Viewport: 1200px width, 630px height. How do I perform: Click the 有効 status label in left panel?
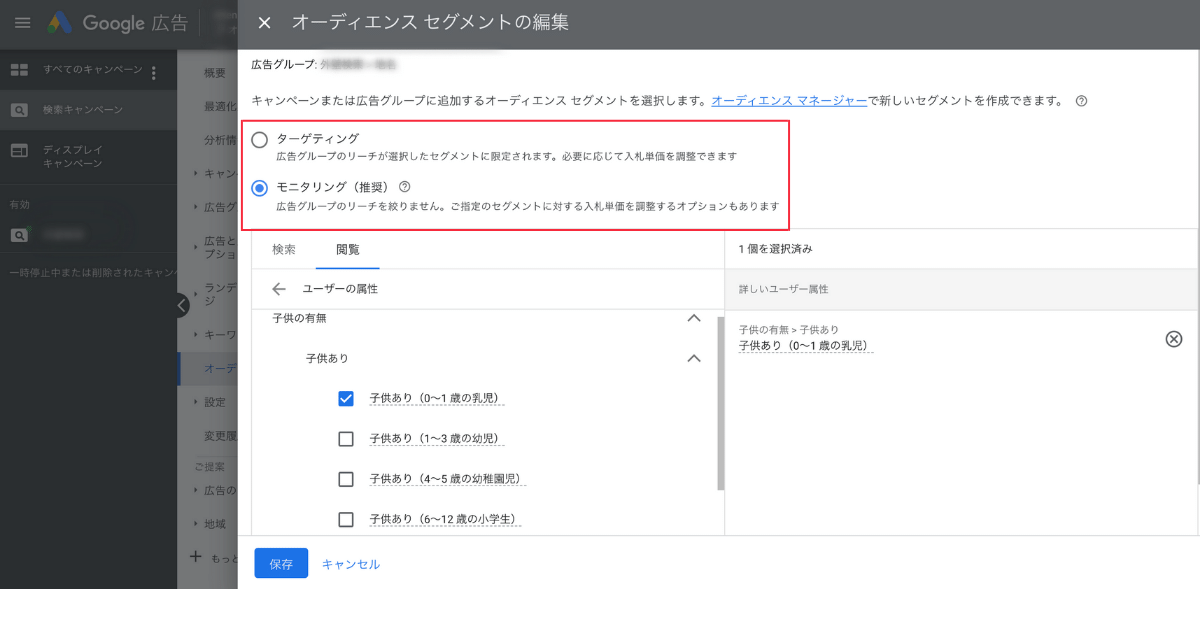click(x=19, y=204)
